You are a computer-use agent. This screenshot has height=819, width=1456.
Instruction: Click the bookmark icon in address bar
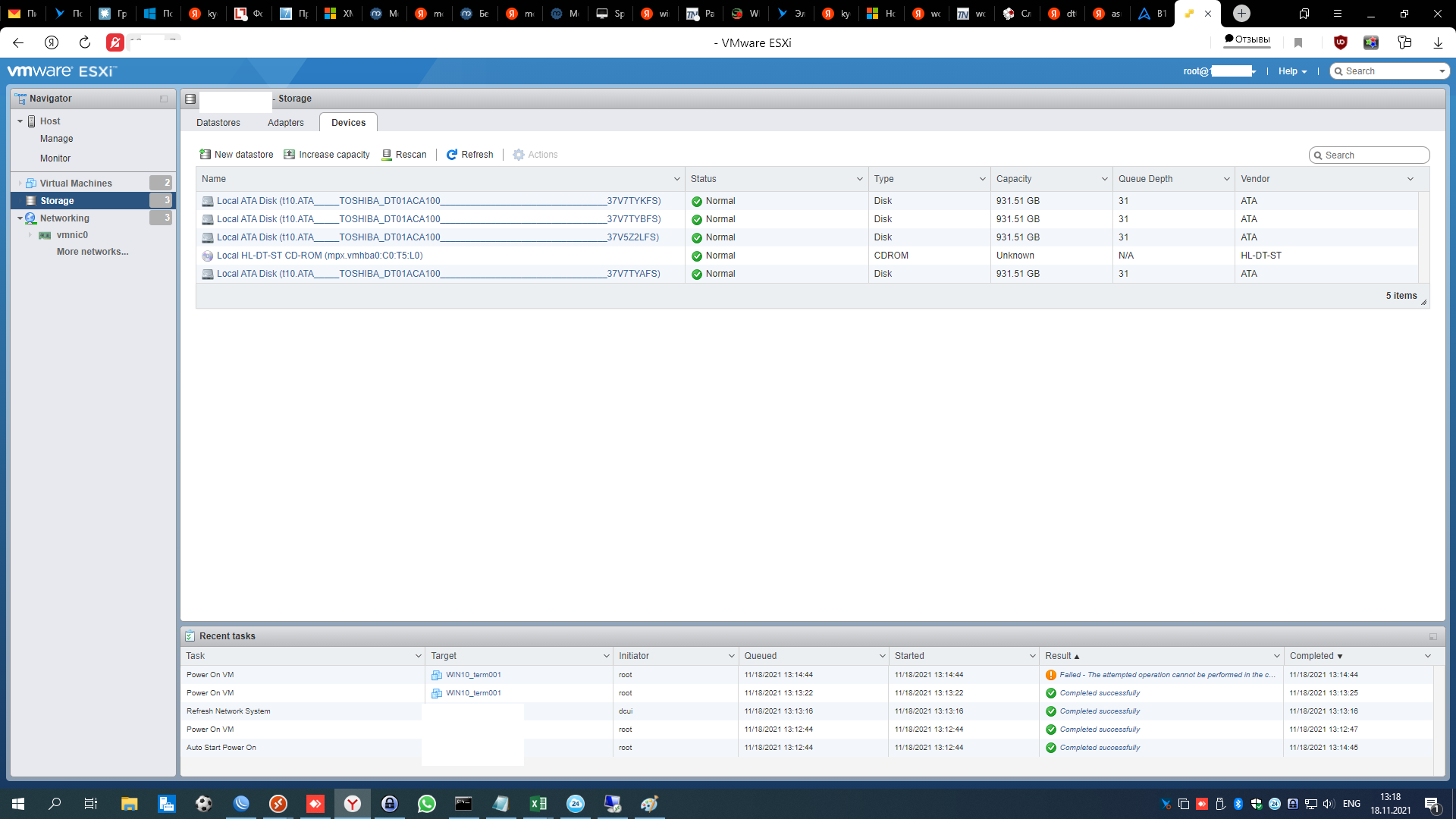pyautogui.click(x=1298, y=42)
